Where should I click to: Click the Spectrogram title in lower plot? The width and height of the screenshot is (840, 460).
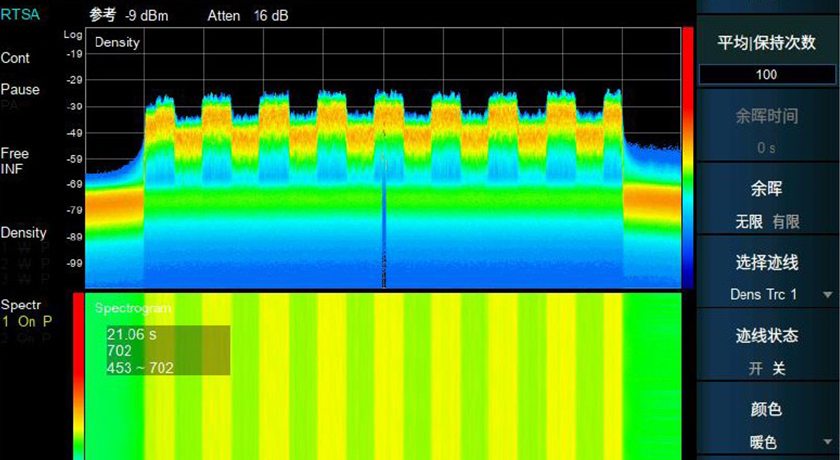pyautogui.click(x=134, y=308)
